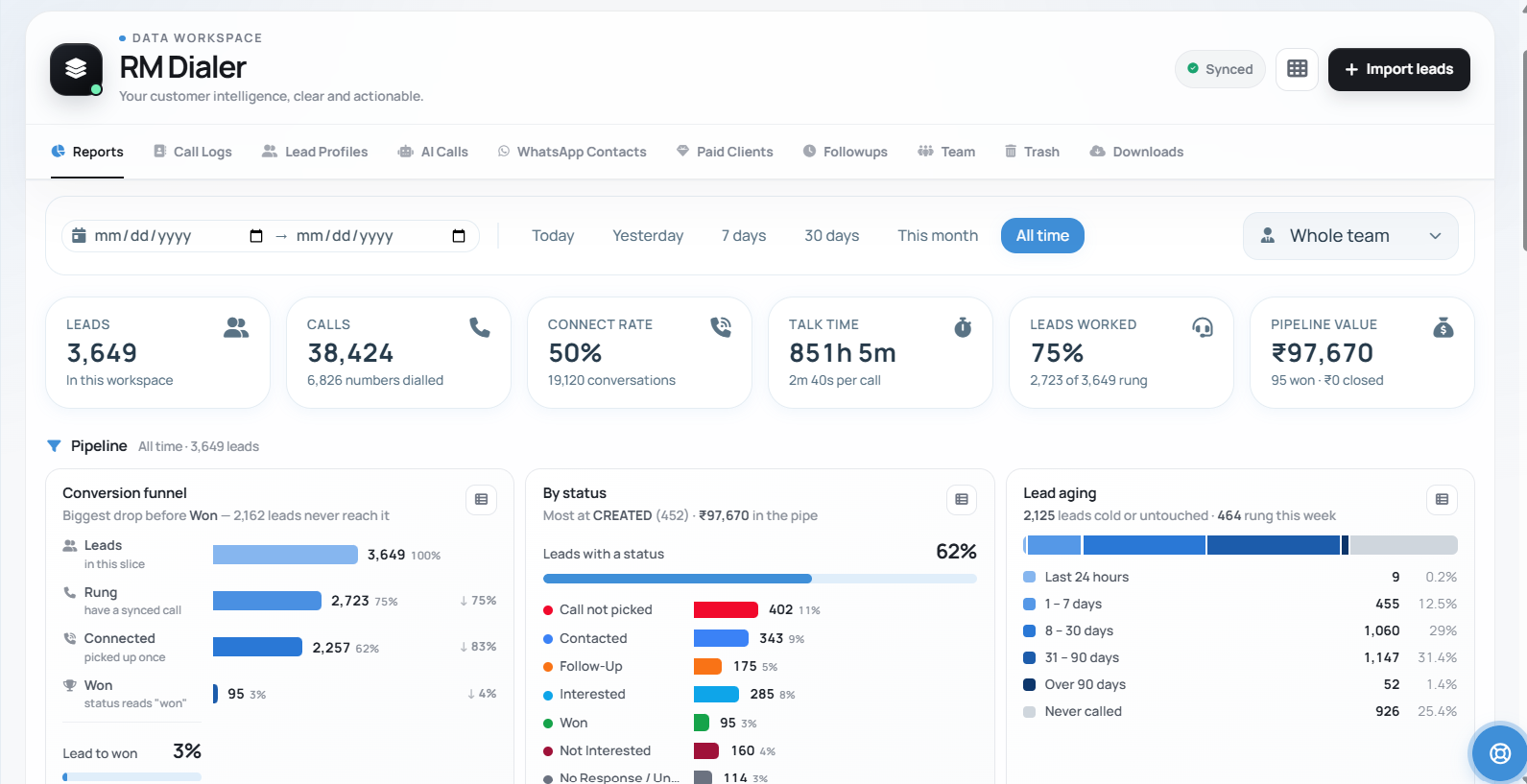Open the Call Logs tab

193,152
